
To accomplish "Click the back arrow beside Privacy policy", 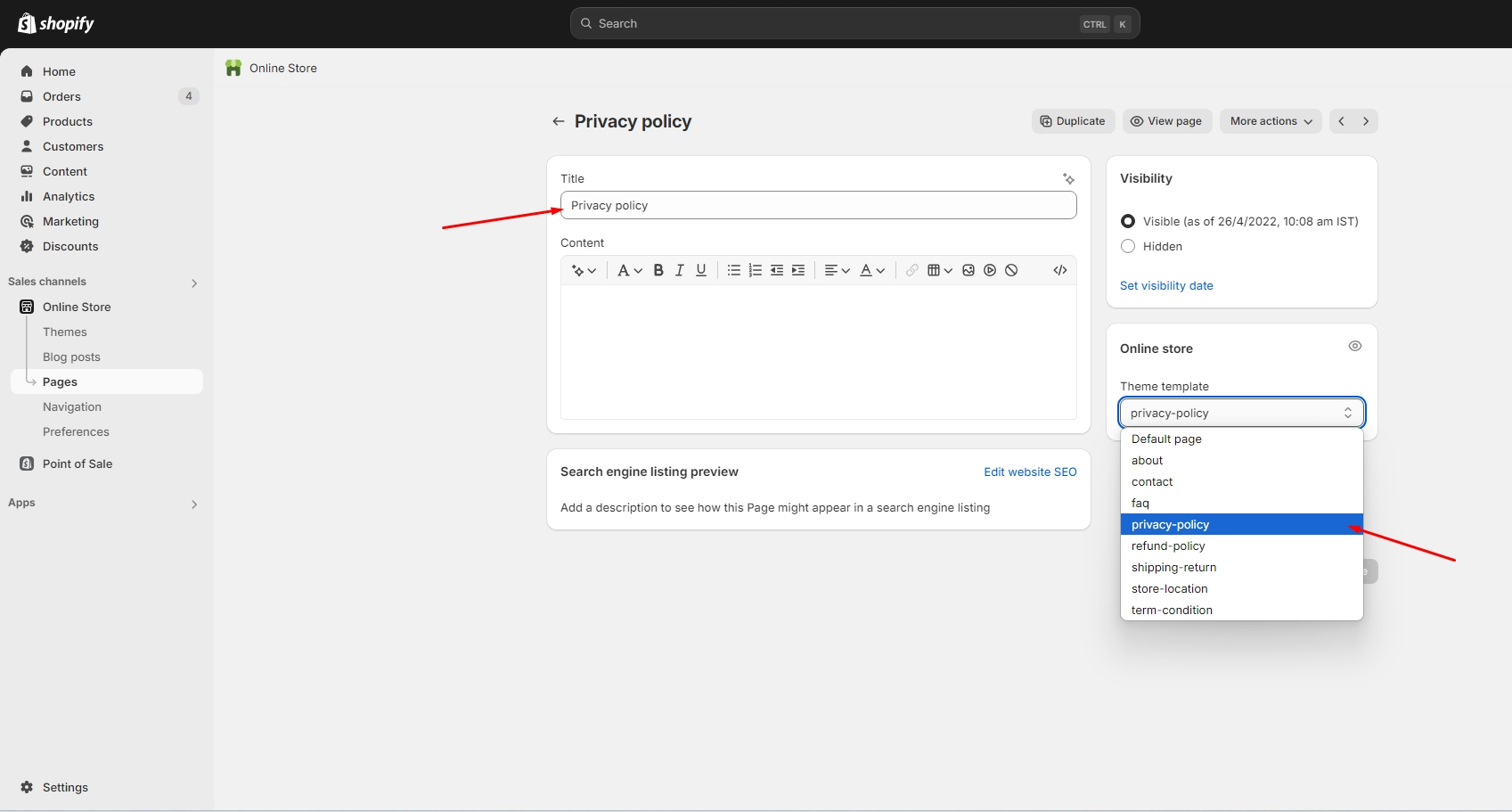I will [559, 121].
